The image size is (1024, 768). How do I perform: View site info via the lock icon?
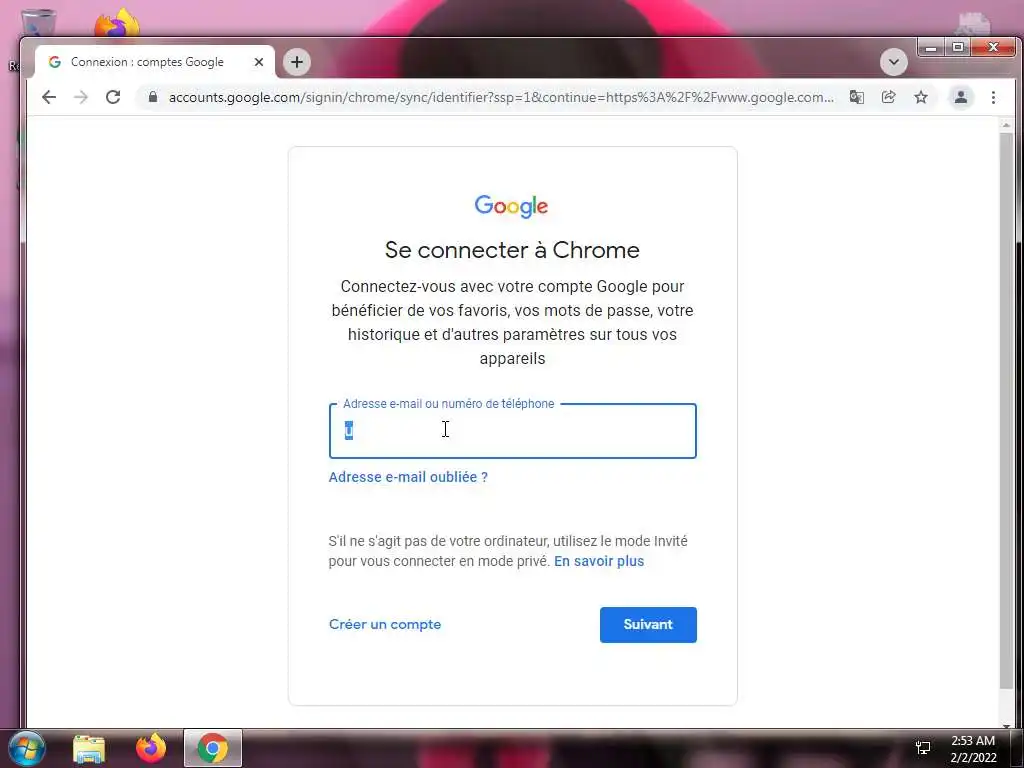click(153, 97)
